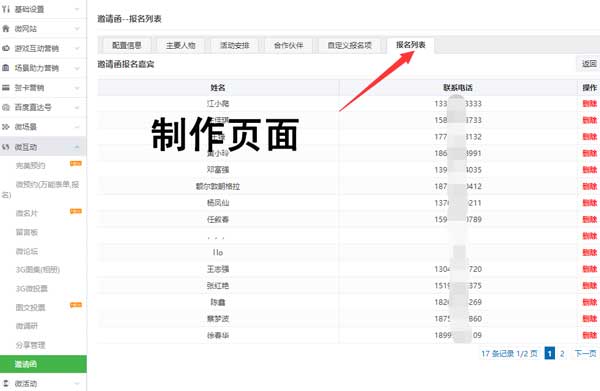Click the 贺卡营销 card icon
The height and width of the screenshot is (391, 600).
[6, 88]
